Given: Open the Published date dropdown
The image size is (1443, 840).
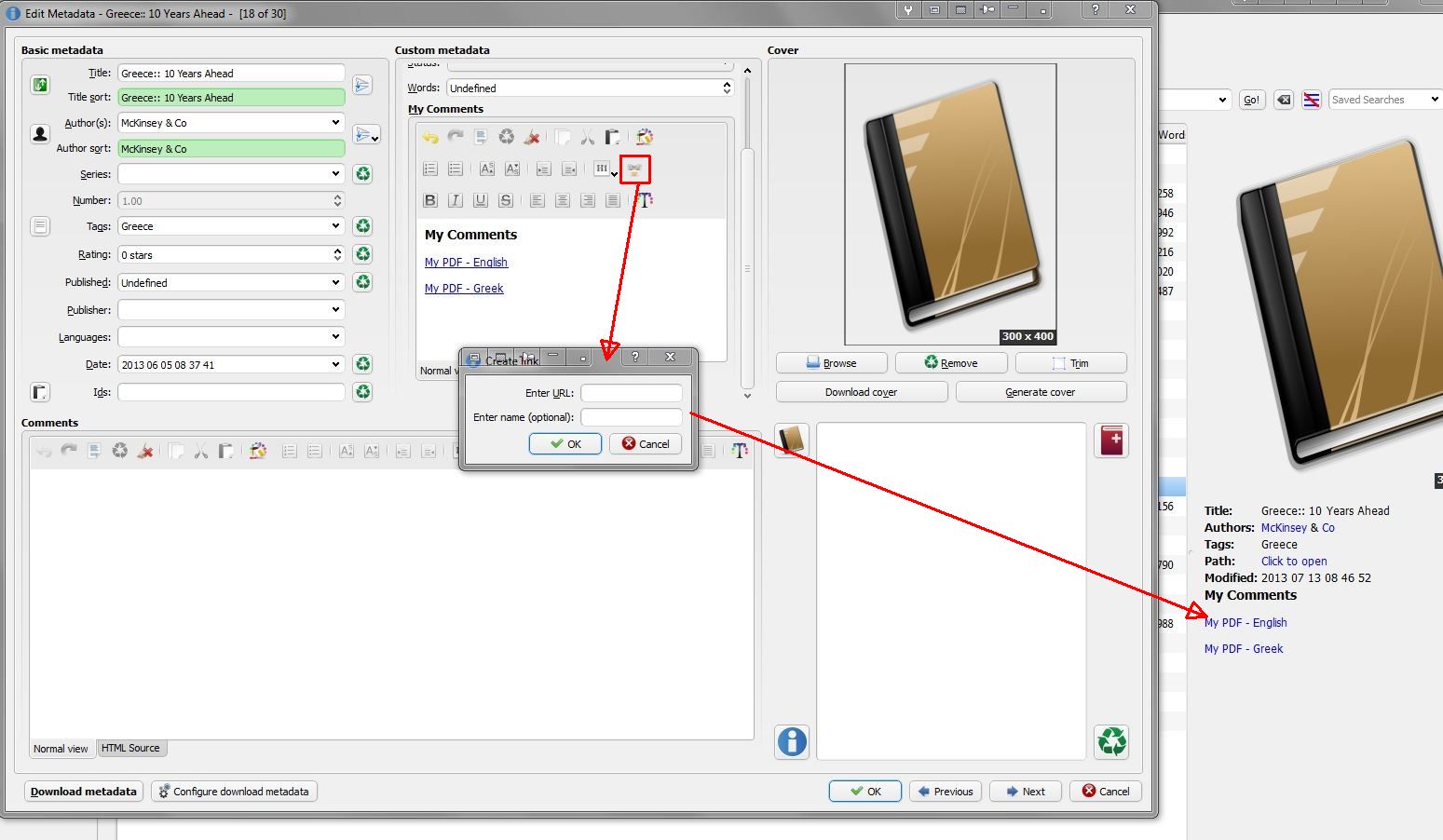Looking at the screenshot, I should click(335, 282).
